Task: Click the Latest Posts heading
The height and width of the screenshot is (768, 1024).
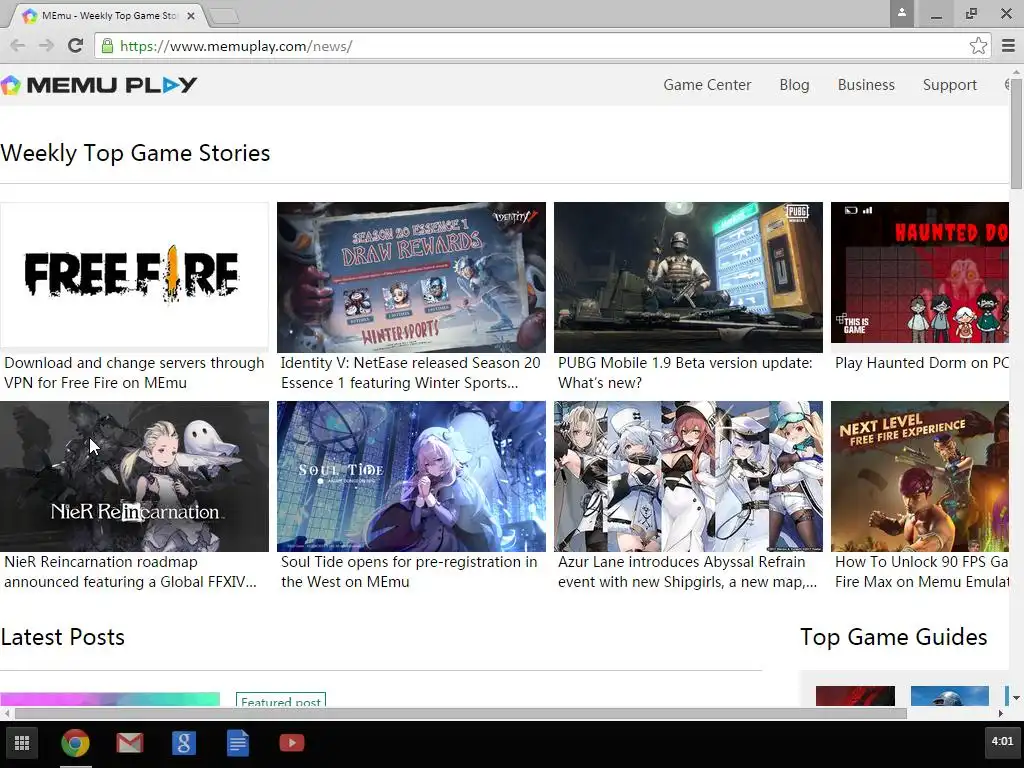Action: pos(63,637)
